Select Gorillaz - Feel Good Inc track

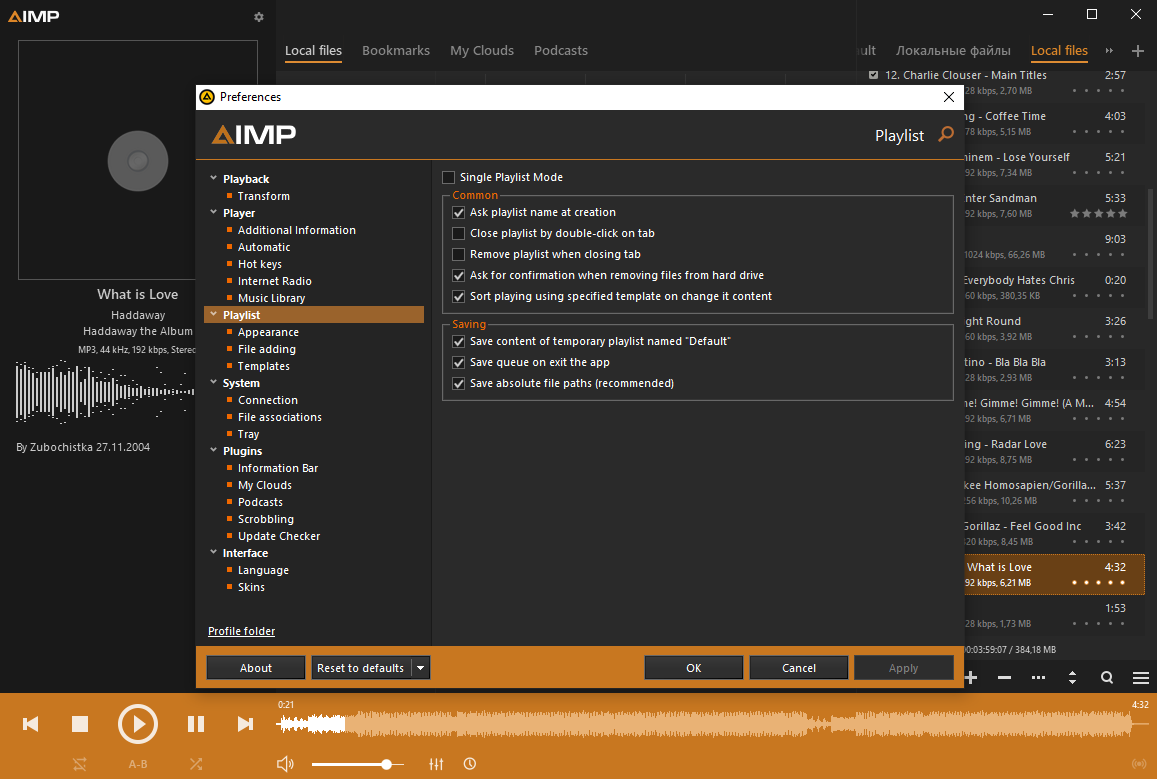coord(1054,533)
